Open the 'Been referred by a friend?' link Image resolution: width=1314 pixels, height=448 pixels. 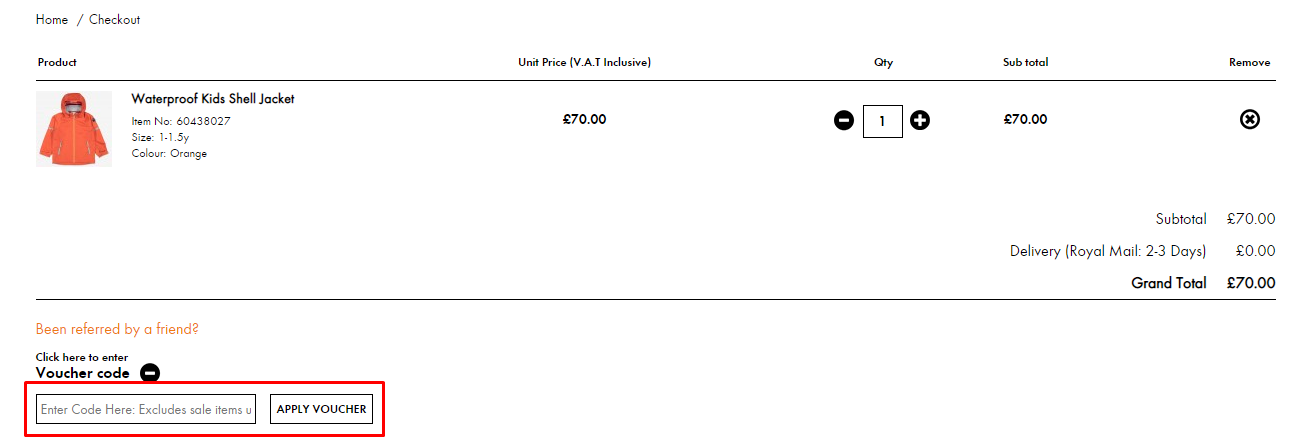point(117,329)
